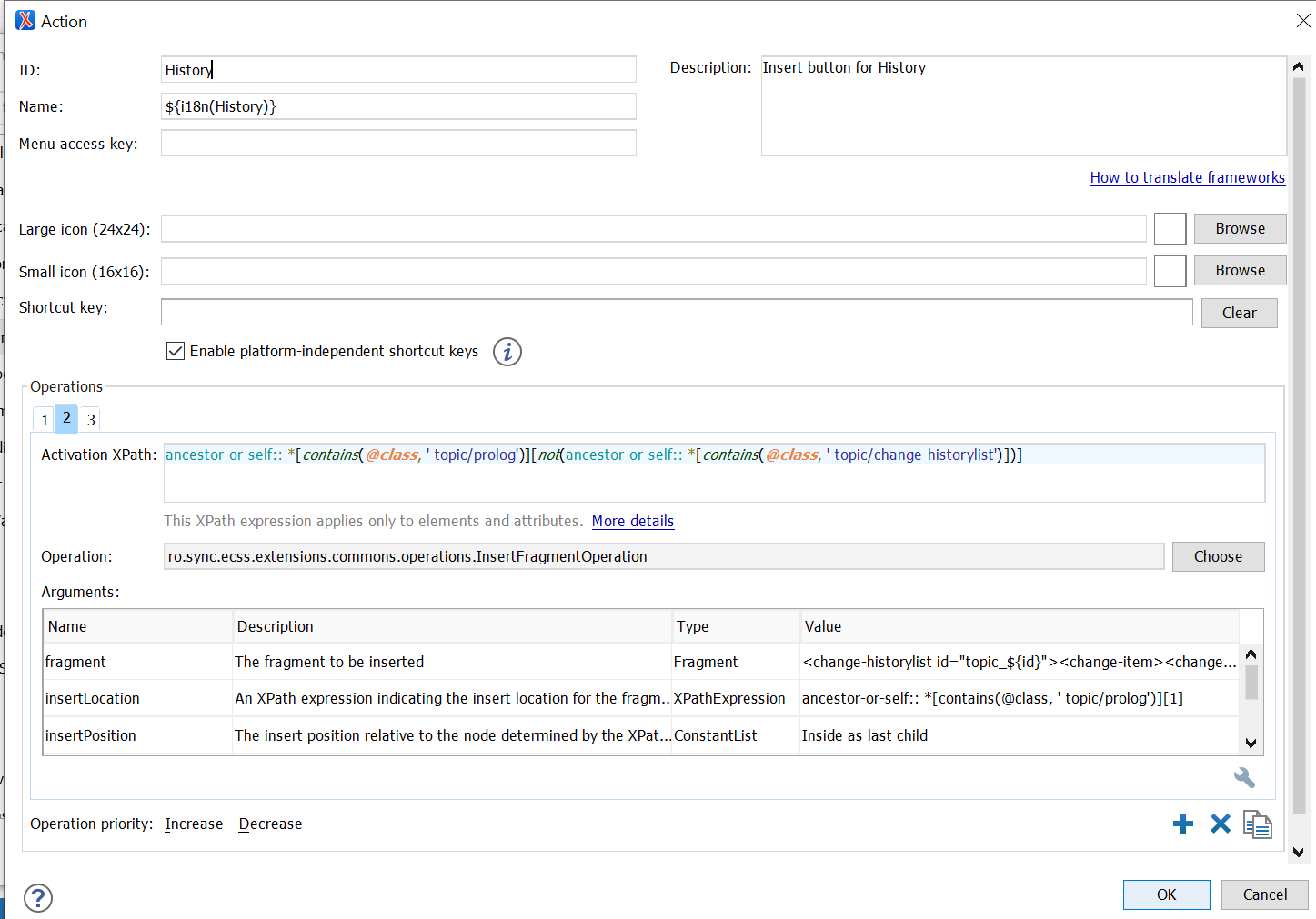Open the Inside as last child value
The width and height of the screenshot is (1316, 919).
[x=1020, y=735]
